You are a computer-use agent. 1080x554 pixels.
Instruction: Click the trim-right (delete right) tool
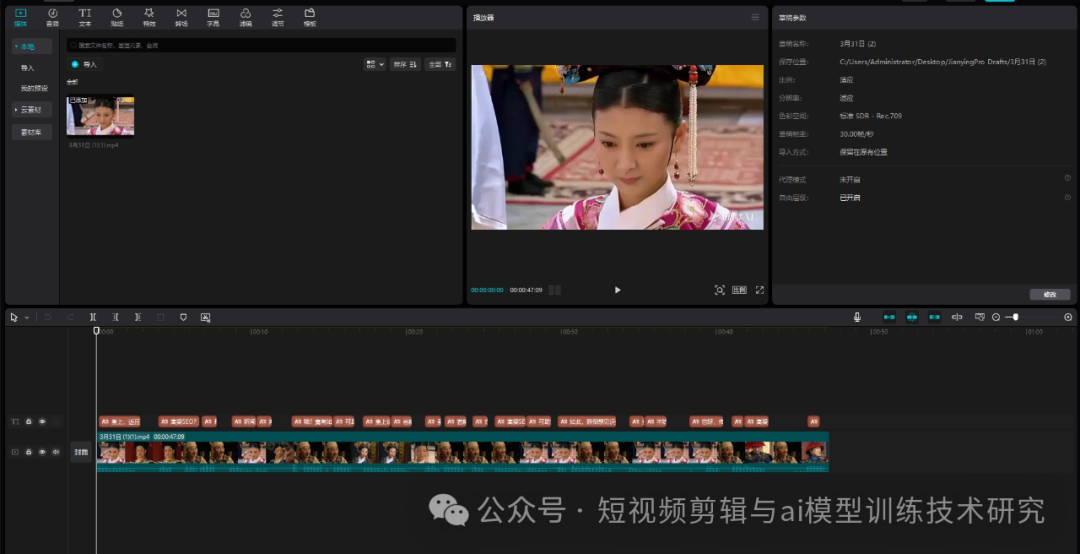(138, 317)
